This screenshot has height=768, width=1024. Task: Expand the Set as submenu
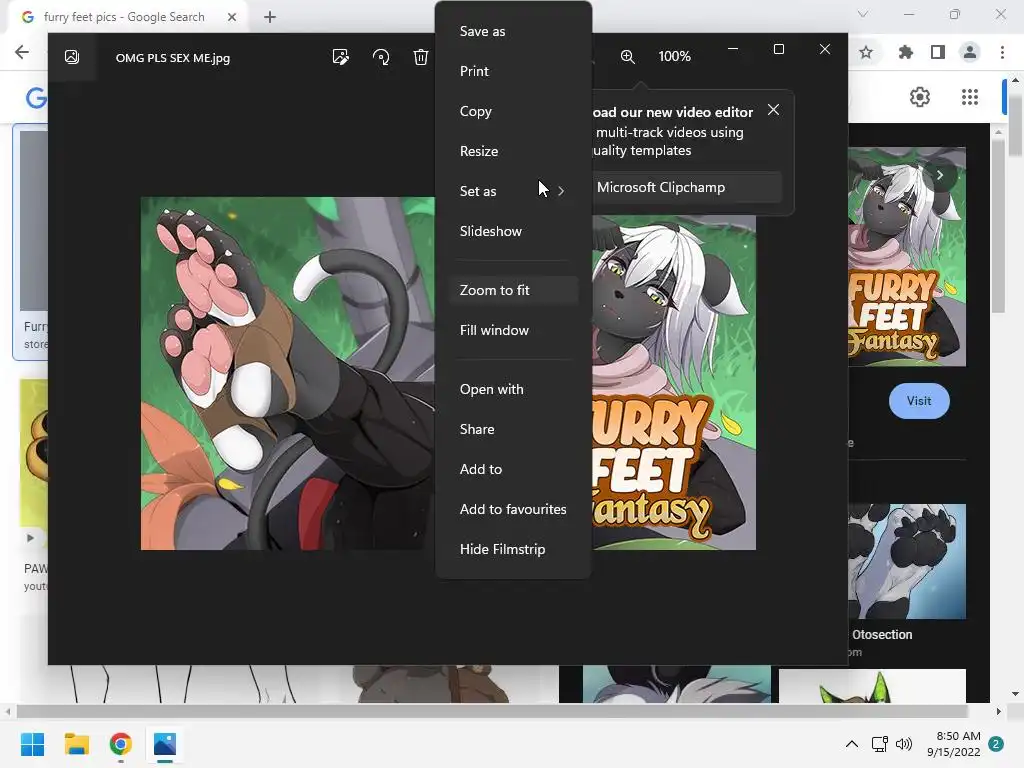coord(513,191)
